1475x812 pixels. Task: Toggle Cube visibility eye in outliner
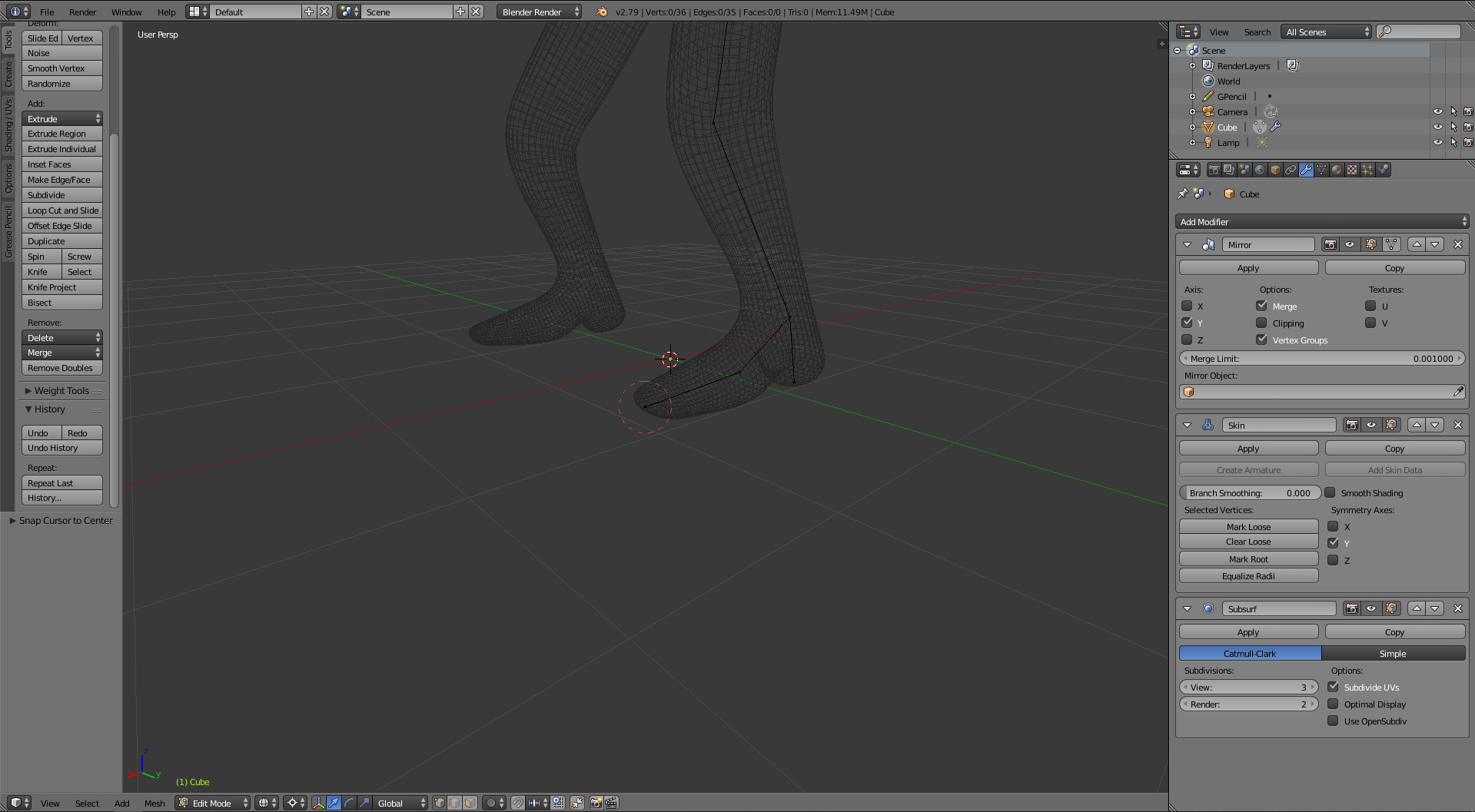pyautogui.click(x=1437, y=127)
